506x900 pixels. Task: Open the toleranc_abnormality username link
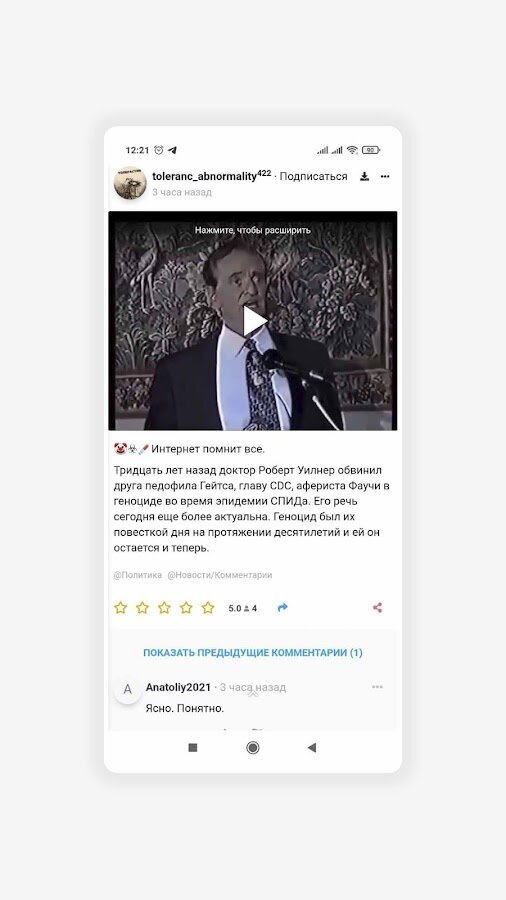tap(204, 177)
